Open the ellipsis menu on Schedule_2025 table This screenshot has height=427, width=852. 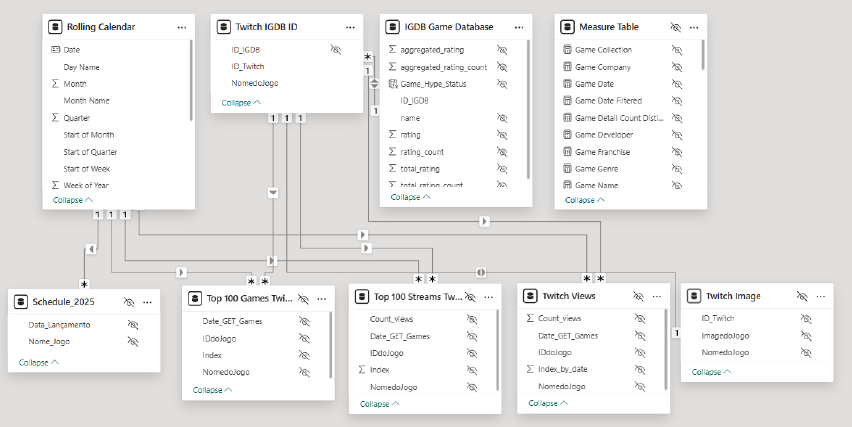[x=148, y=301]
